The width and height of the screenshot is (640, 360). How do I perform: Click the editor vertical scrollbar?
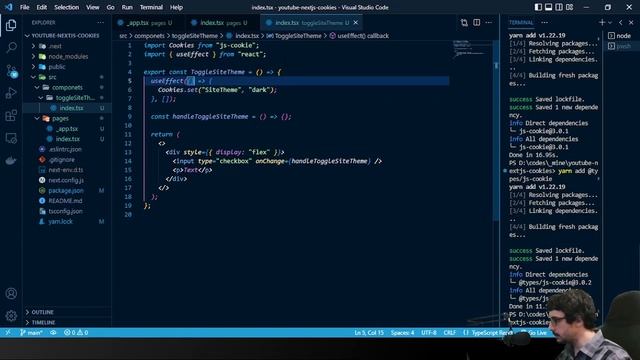(x=496, y=131)
